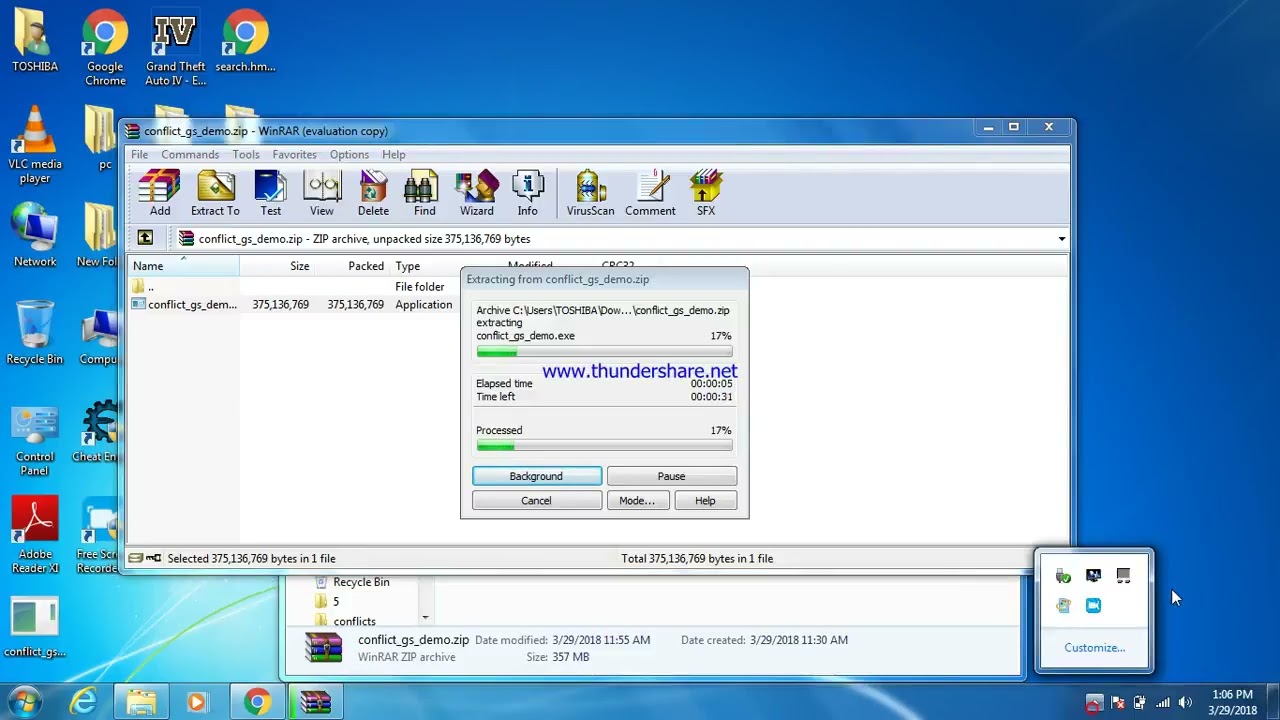Select the Network desktop icon
1280x720 pixels.
pos(35,236)
